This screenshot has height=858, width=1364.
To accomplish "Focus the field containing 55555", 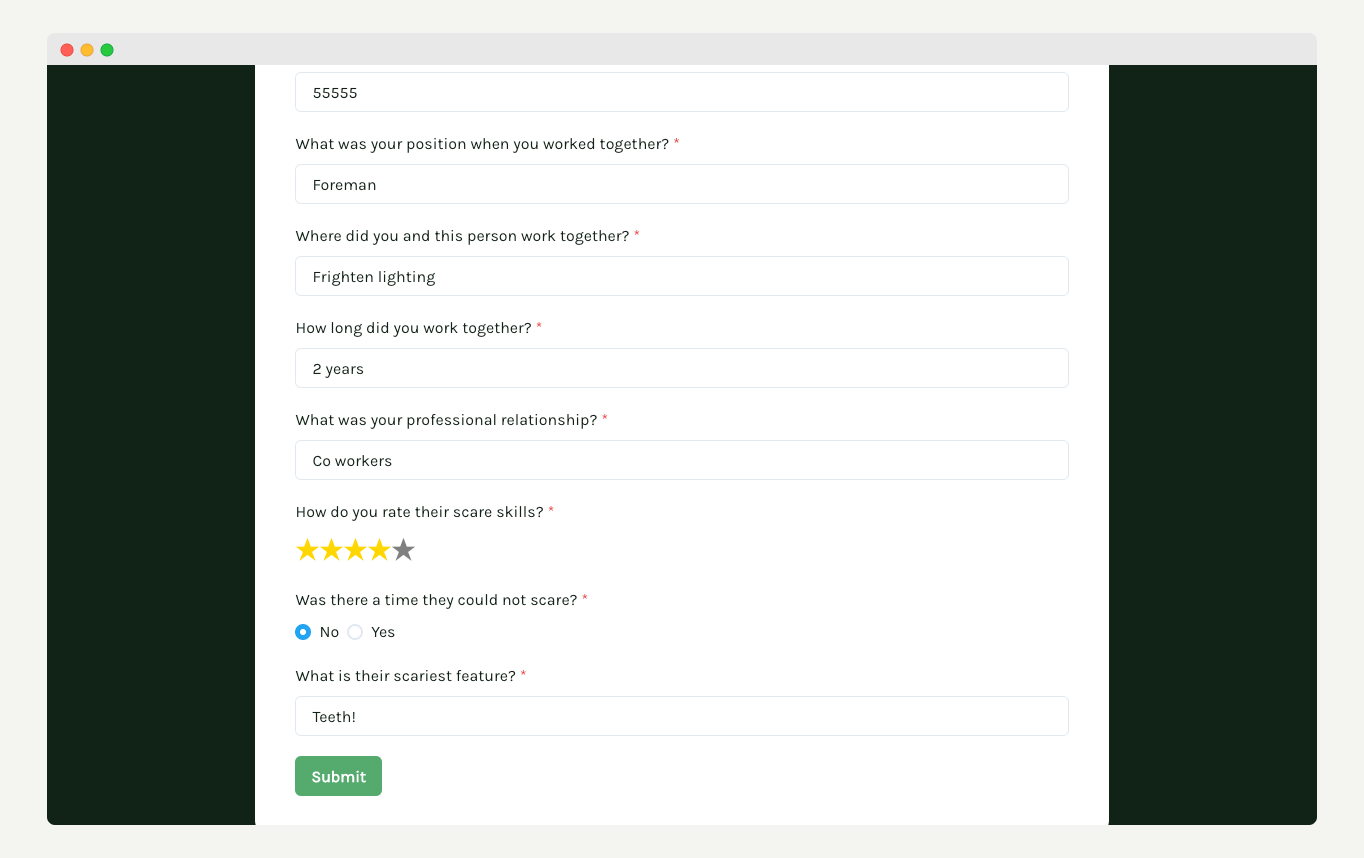I will 682,92.
